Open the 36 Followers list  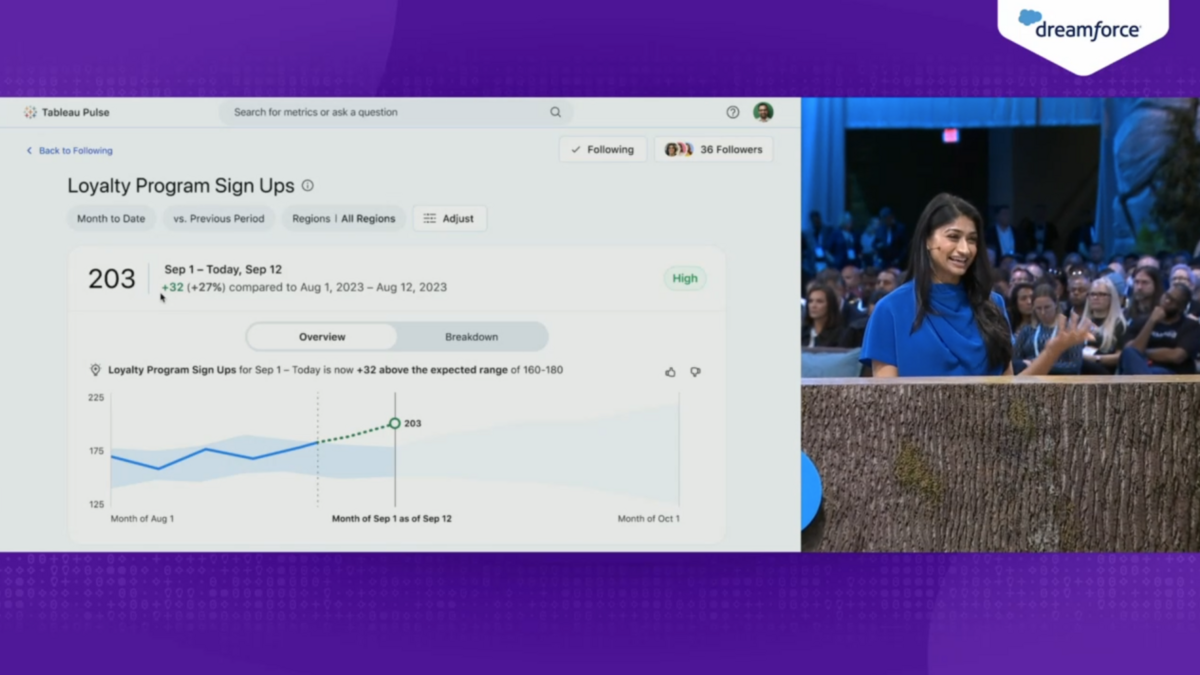(714, 149)
